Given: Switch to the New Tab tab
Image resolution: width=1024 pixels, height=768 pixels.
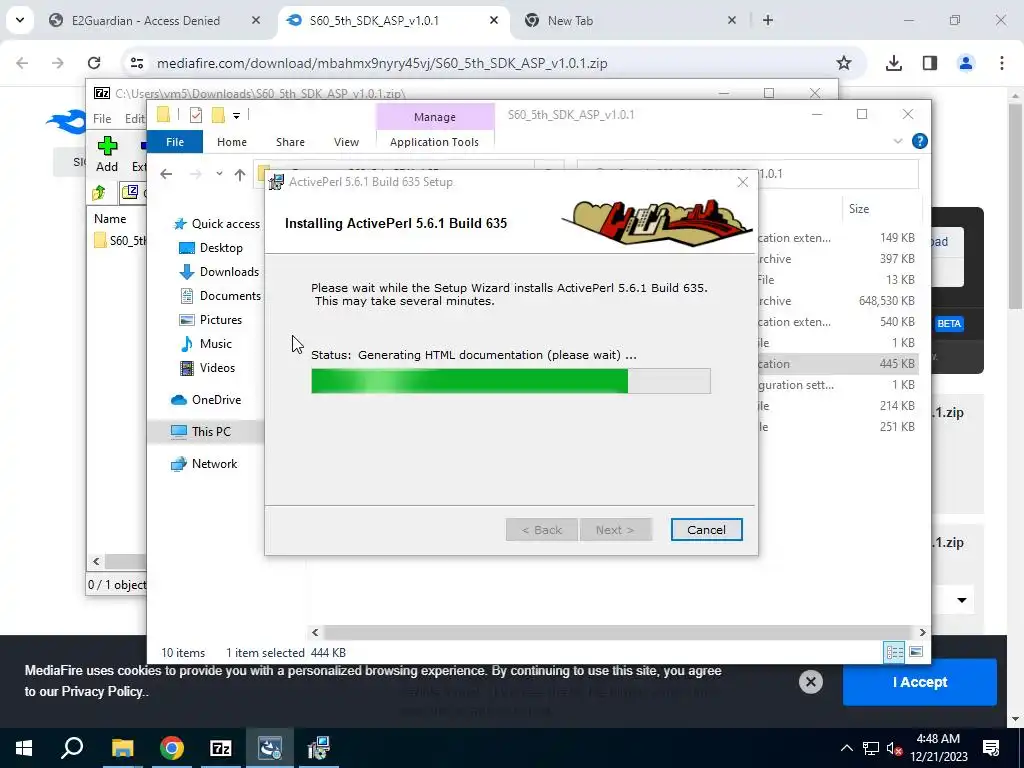Looking at the screenshot, I should 570,20.
